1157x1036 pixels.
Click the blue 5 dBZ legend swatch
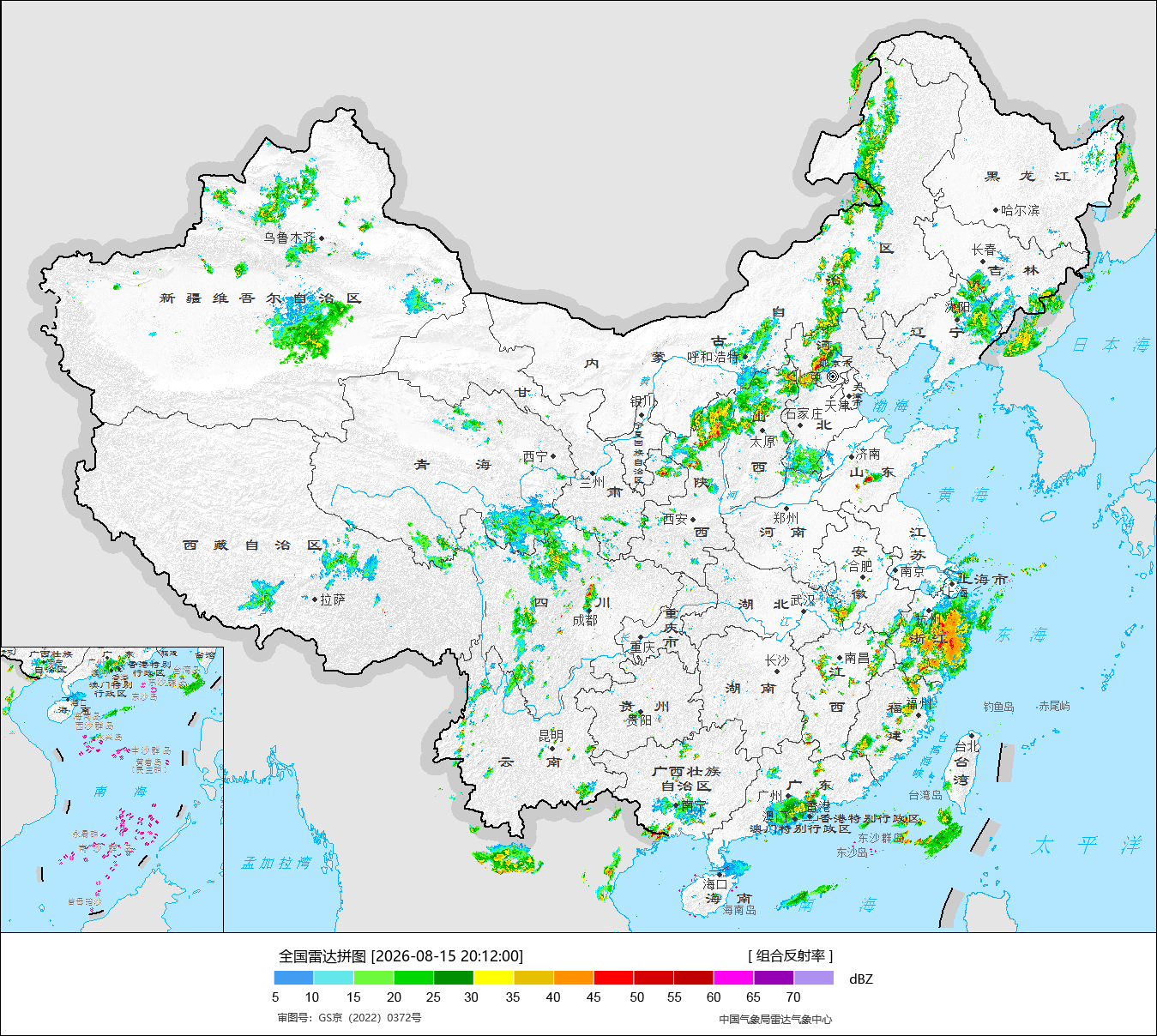(x=294, y=977)
